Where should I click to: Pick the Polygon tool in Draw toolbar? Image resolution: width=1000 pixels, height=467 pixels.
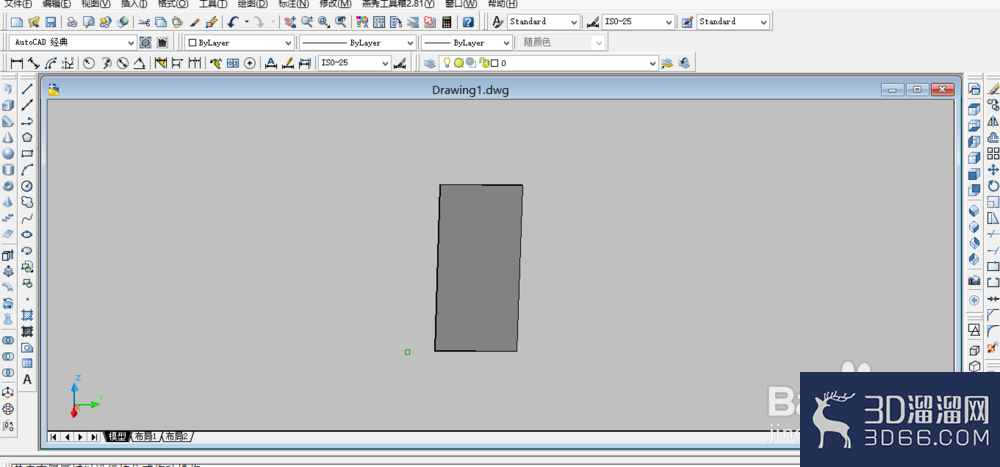(x=27, y=137)
